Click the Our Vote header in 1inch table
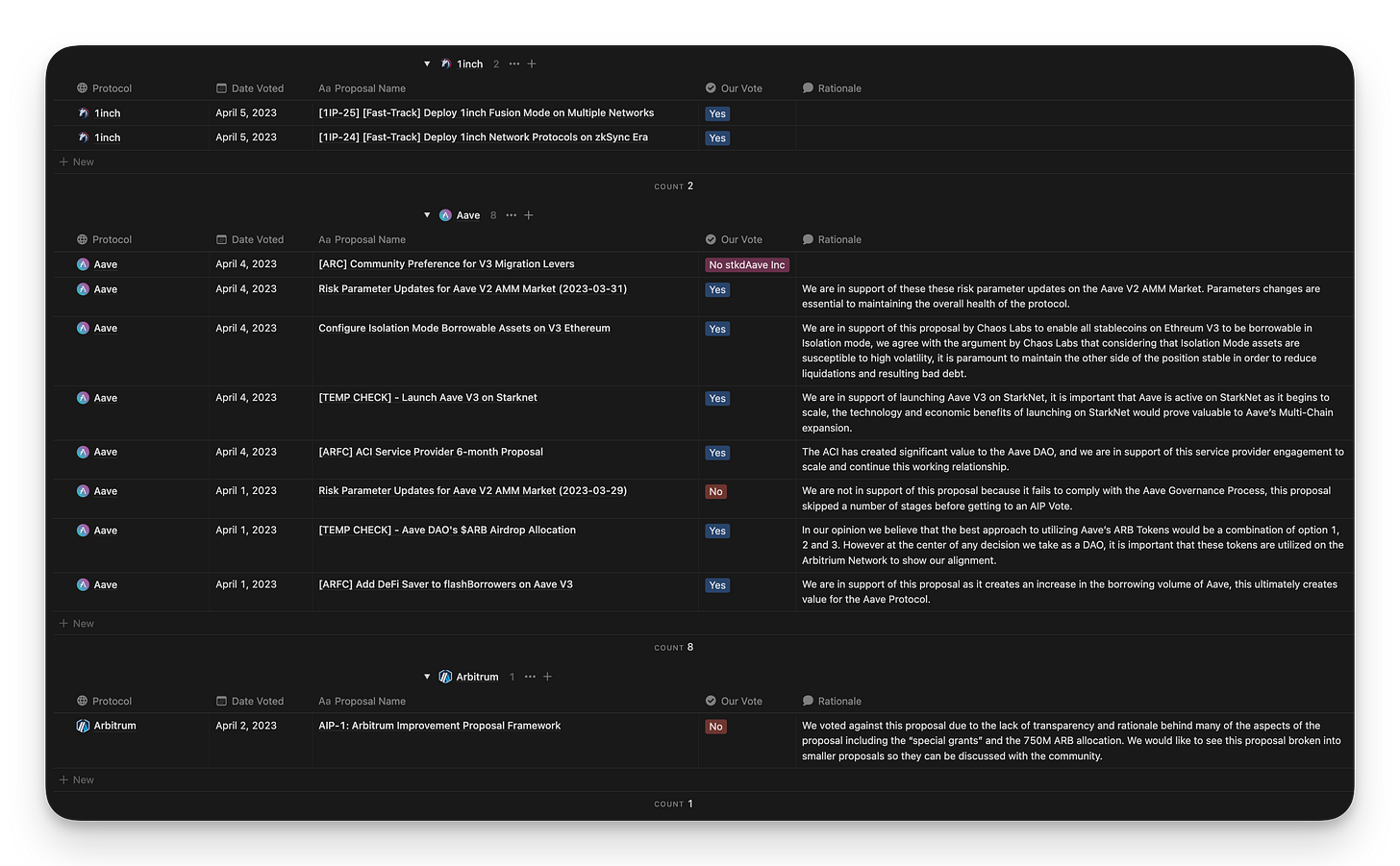This screenshot has width=1400, height=866. click(x=734, y=88)
